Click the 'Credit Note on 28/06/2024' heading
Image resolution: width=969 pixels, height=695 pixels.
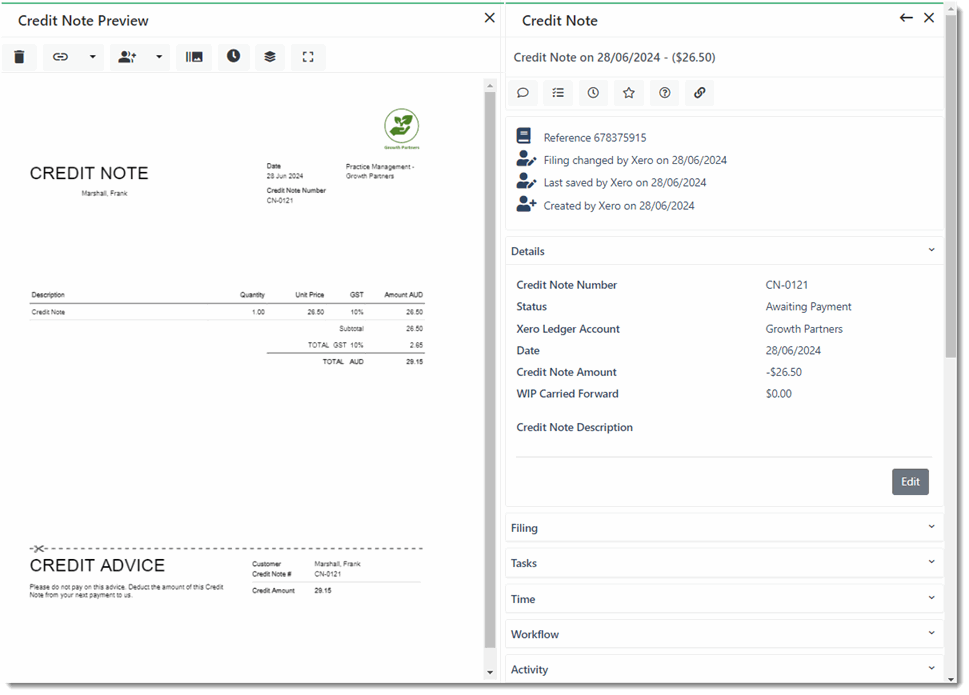(x=614, y=57)
